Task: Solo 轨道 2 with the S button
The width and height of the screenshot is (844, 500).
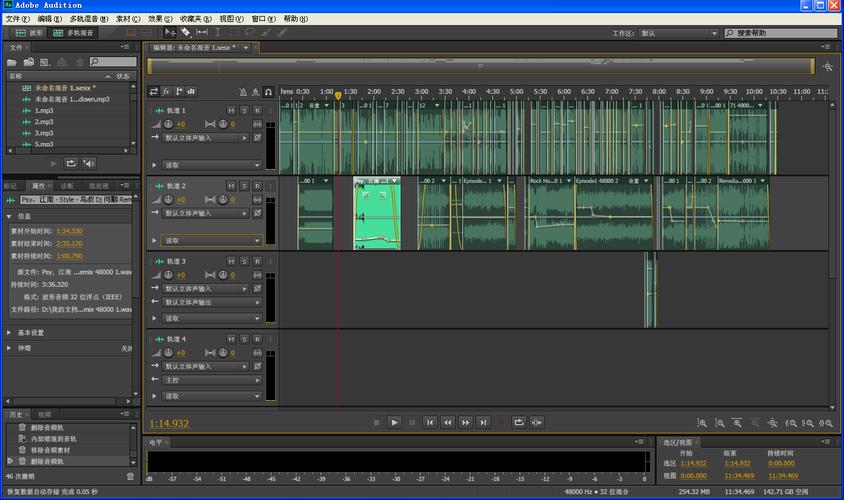Action: click(x=244, y=186)
